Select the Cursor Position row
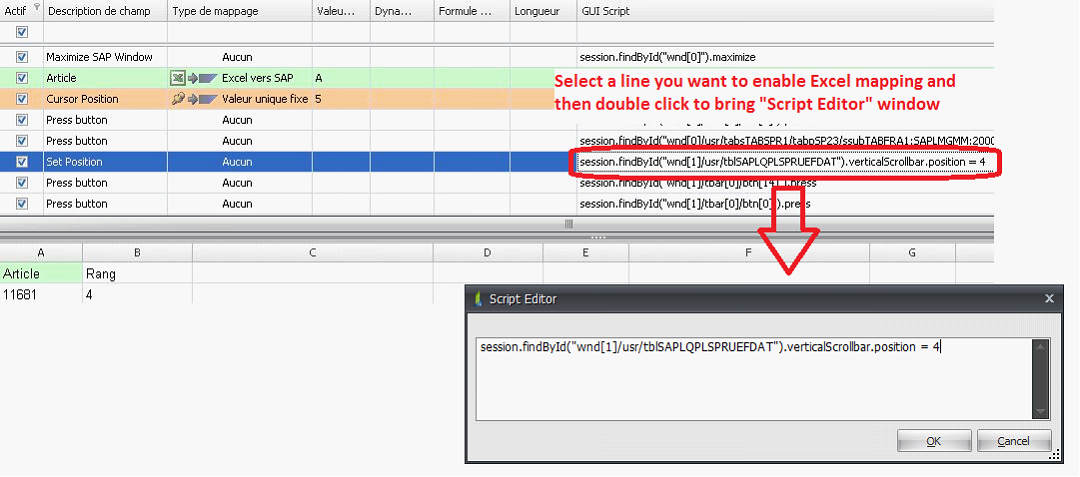The width and height of the screenshot is (1080, 477). tap(82, 99)
